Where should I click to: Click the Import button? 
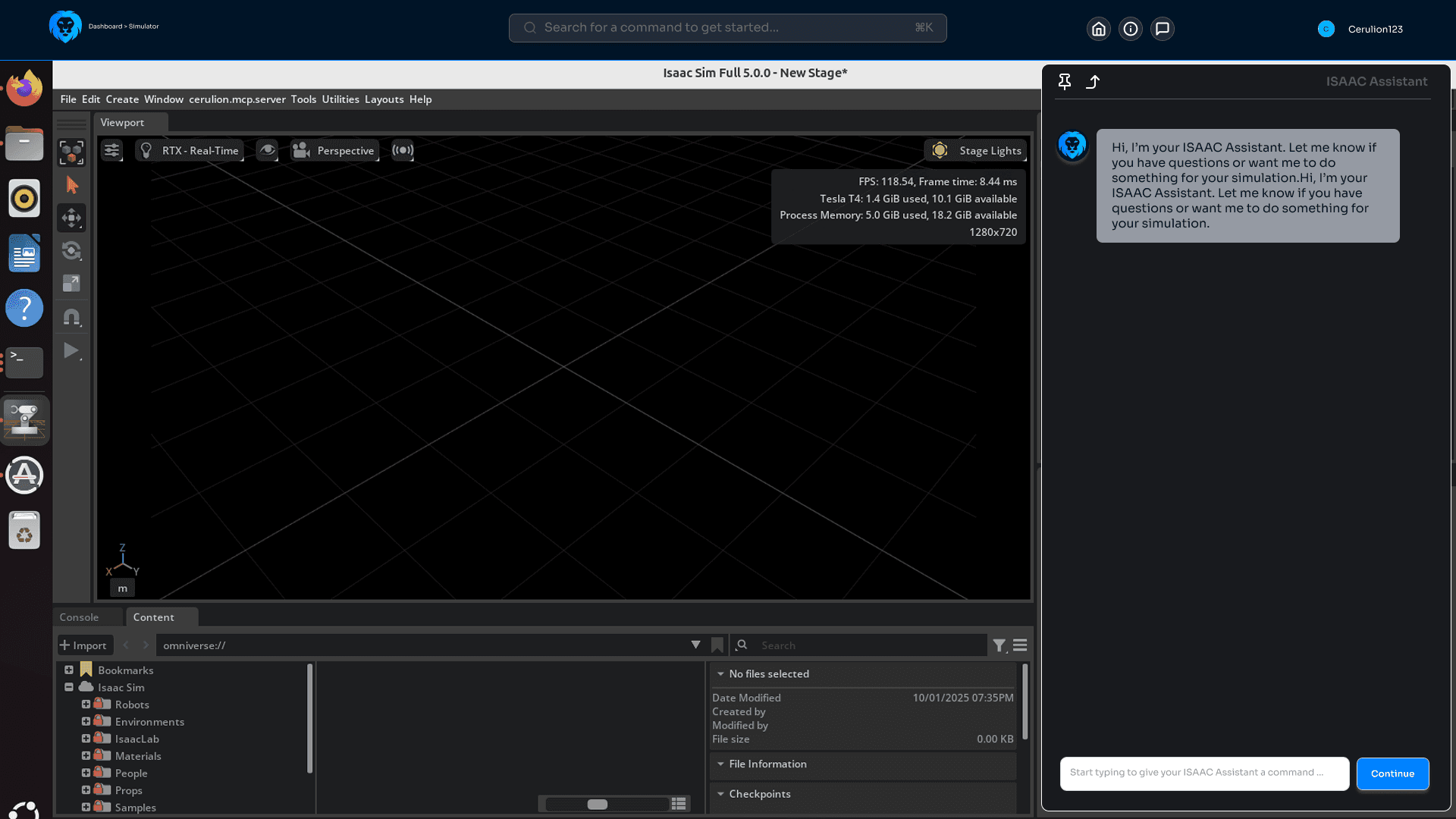[x=84, y=645]
